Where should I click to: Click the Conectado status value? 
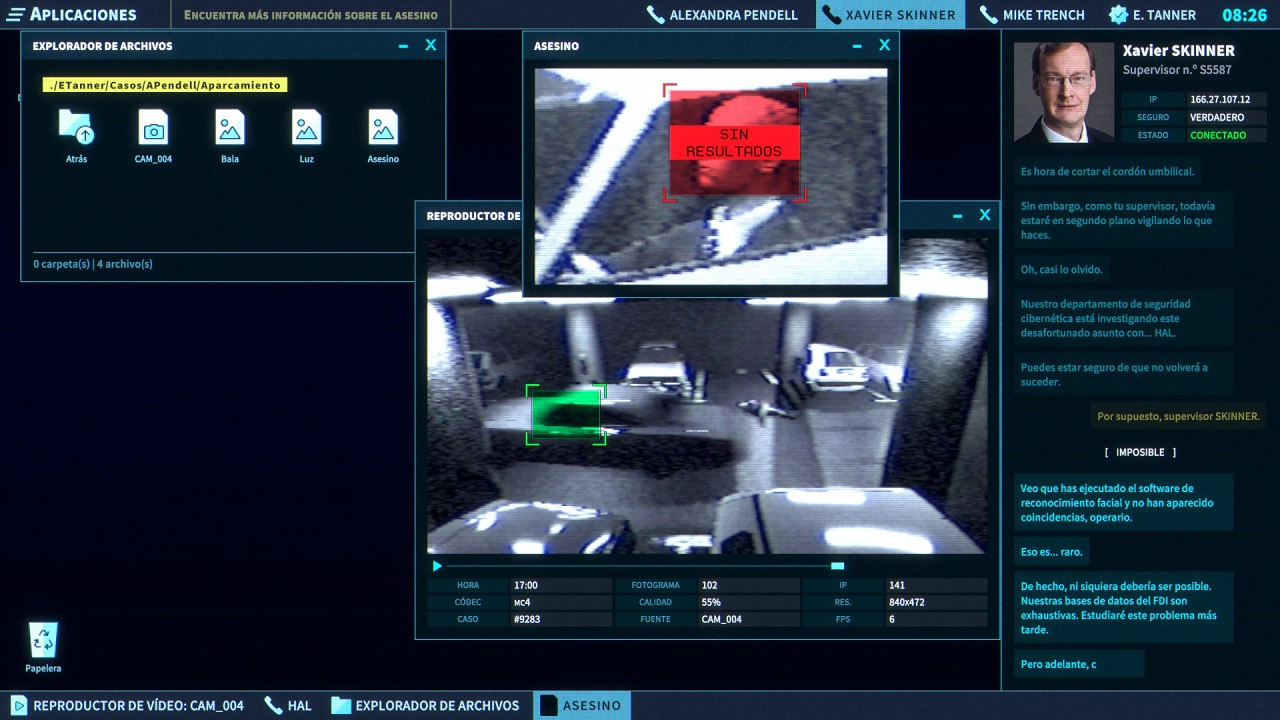point(1226,135)
